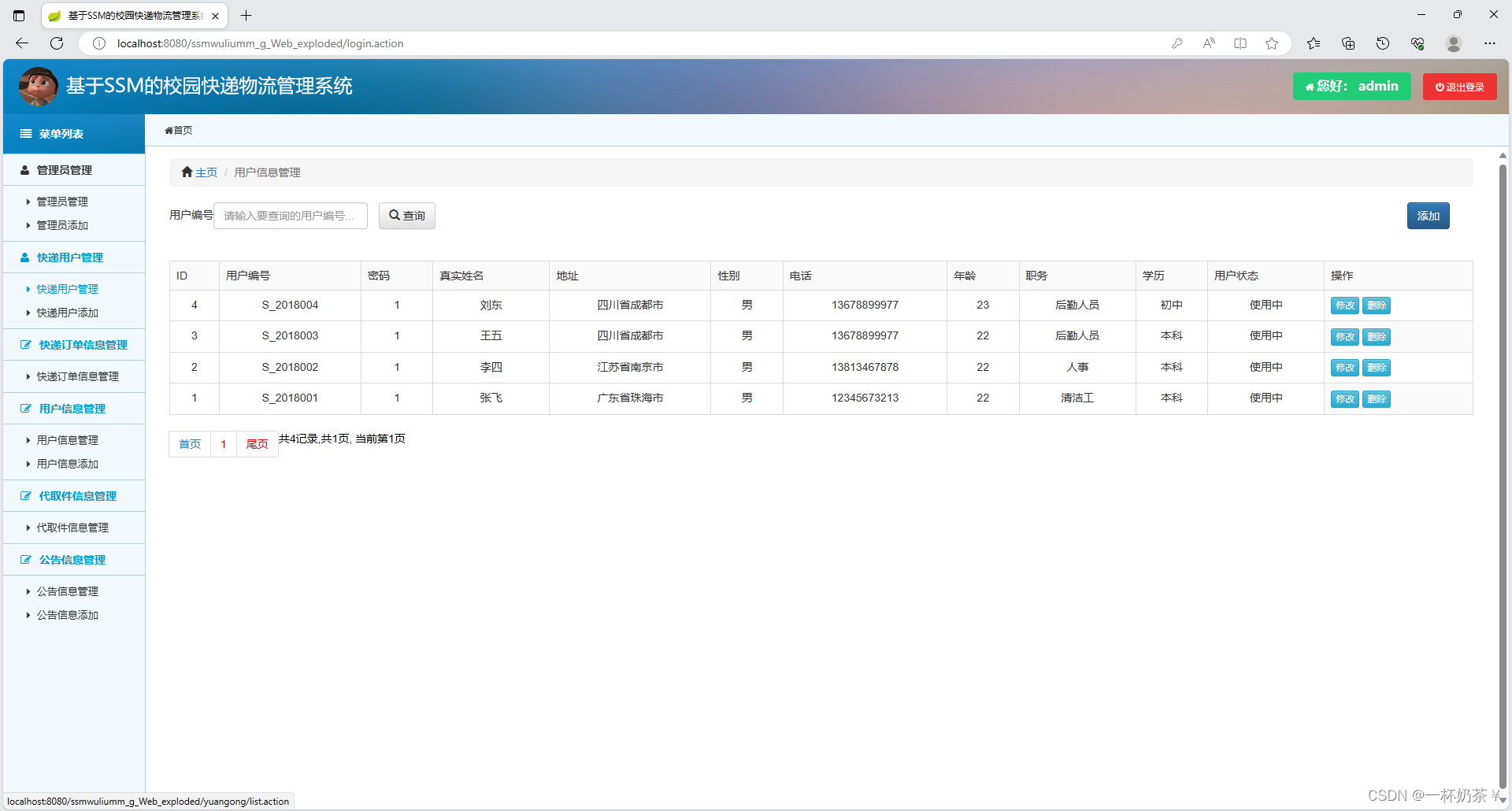The image size is (1512, 811).
Task: Expand the 公告信息管理 menu section
Action: pos(74,560)
